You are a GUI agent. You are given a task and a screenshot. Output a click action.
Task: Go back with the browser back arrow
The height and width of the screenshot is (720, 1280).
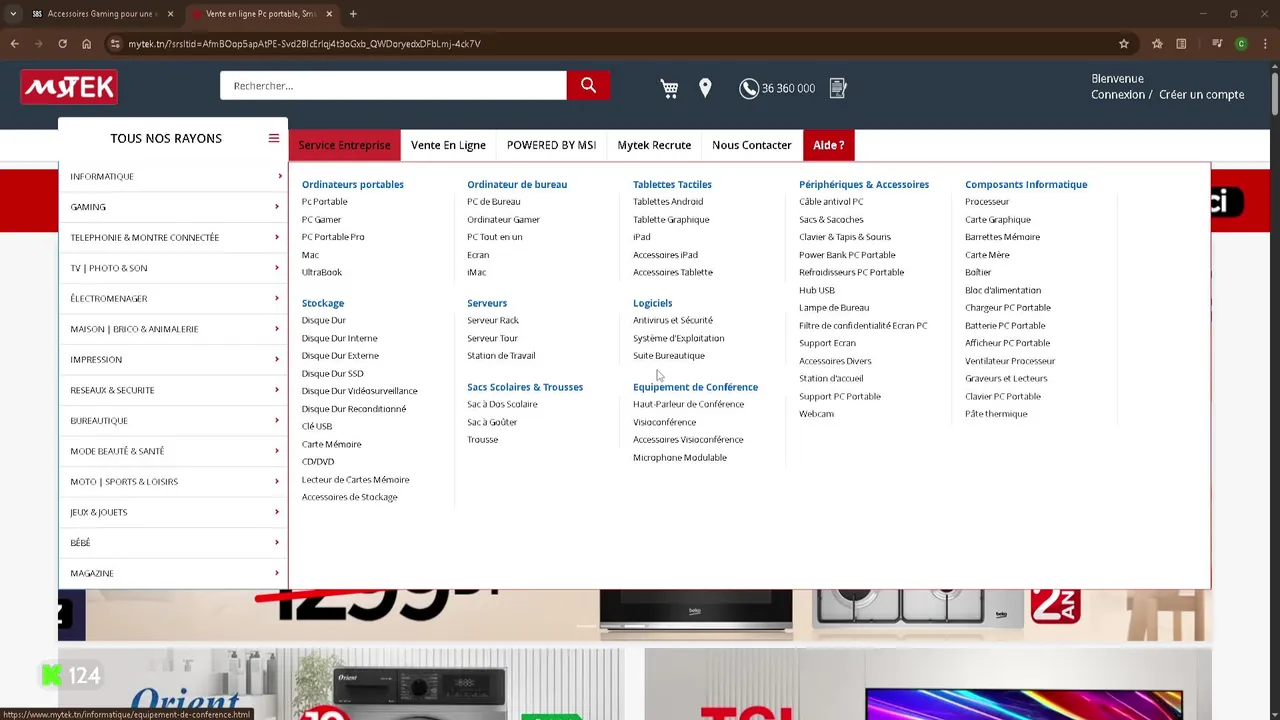pyautogui.click(x=14, y=44)
